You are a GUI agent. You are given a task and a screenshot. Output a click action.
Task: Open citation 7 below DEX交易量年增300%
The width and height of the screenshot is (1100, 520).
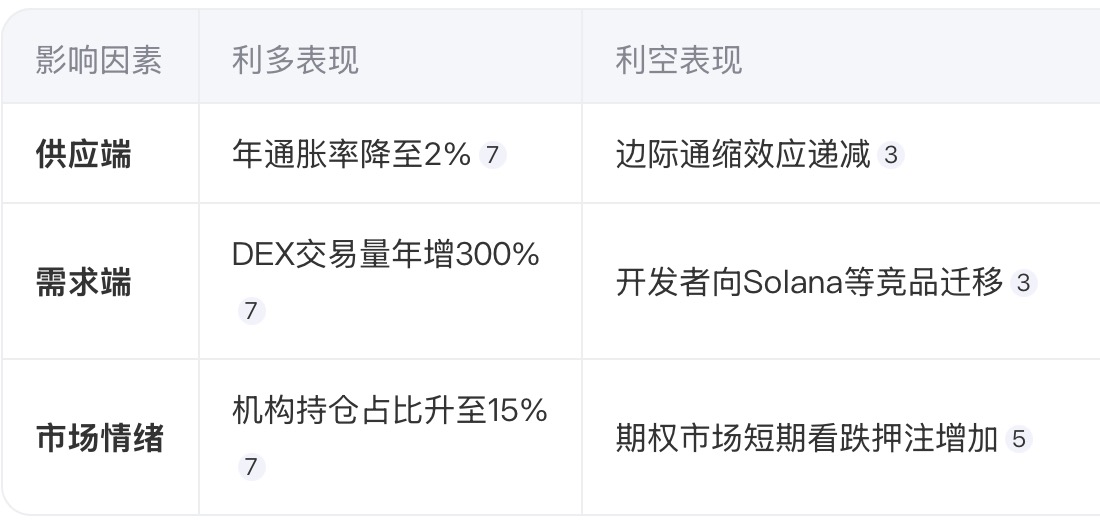251,310
